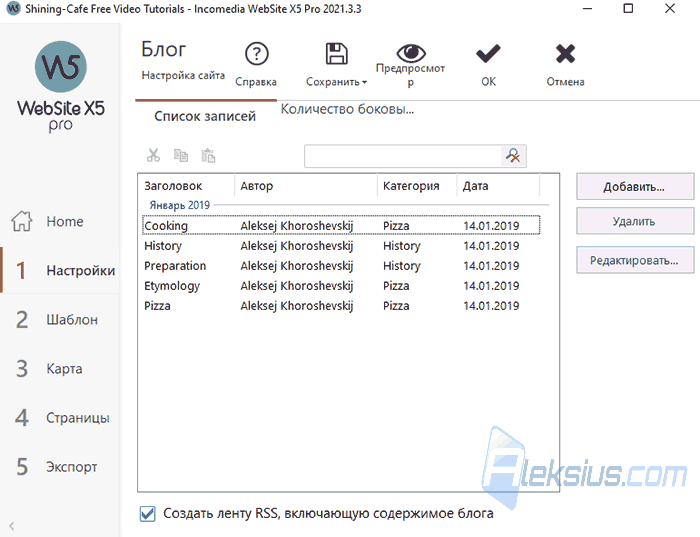Go to Home in sidebar
The height and width of the screenshot is (537, 700).
point(48,221)
